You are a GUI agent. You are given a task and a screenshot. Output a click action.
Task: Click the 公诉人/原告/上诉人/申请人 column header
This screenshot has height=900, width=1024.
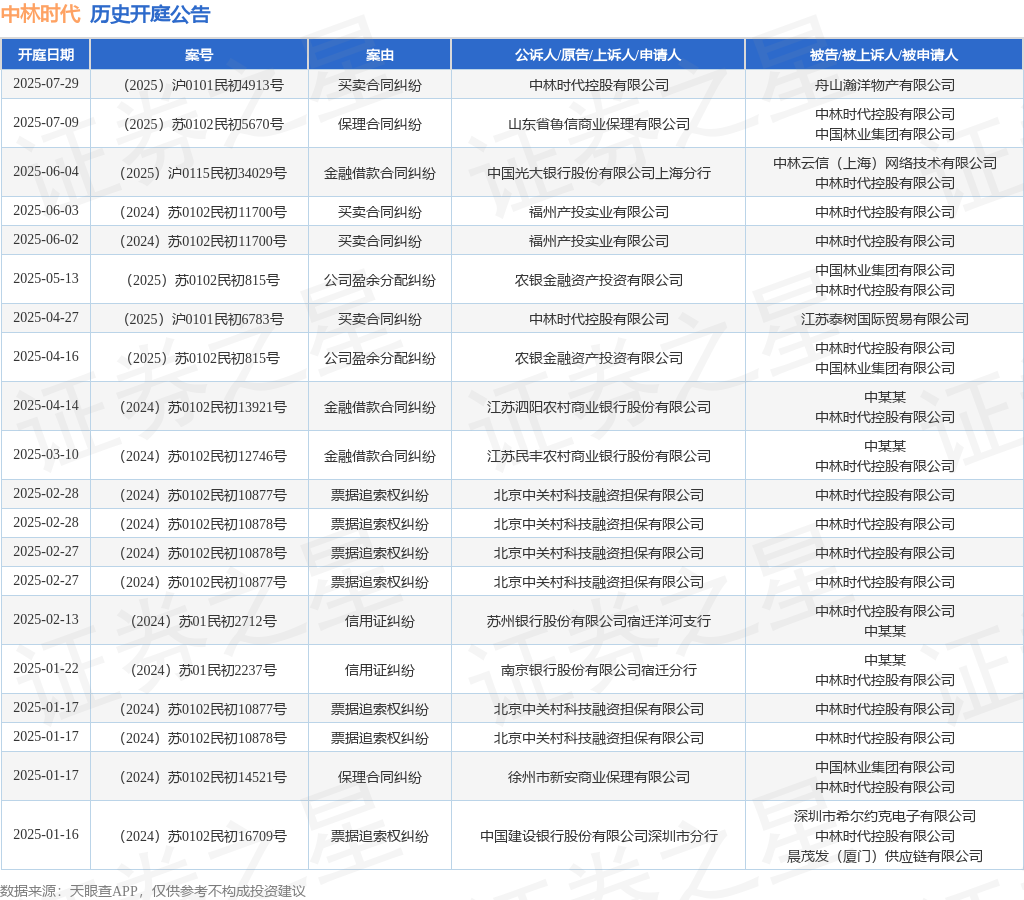point(598,55)
